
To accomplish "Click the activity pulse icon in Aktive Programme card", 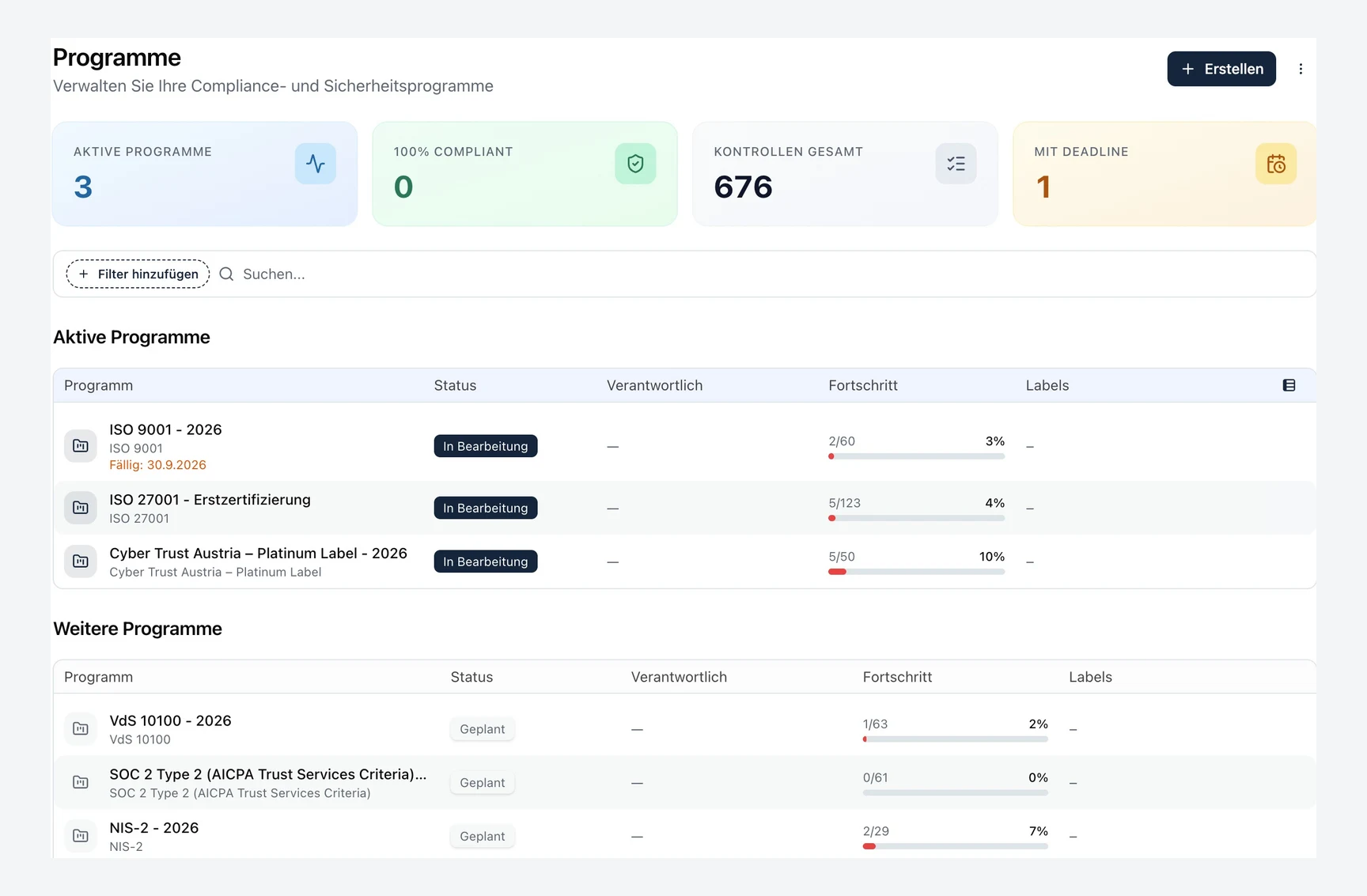I will coord(316,164).
